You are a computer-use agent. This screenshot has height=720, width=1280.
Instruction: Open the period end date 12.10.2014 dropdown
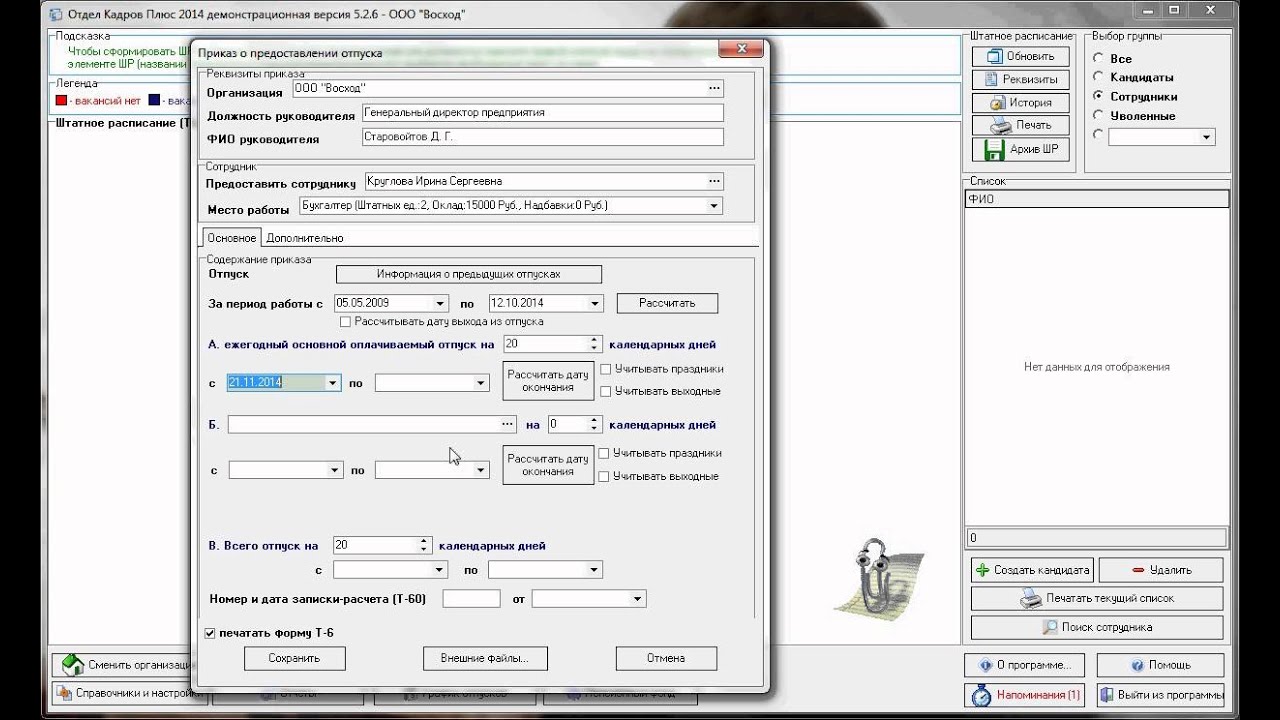(595, 303)
